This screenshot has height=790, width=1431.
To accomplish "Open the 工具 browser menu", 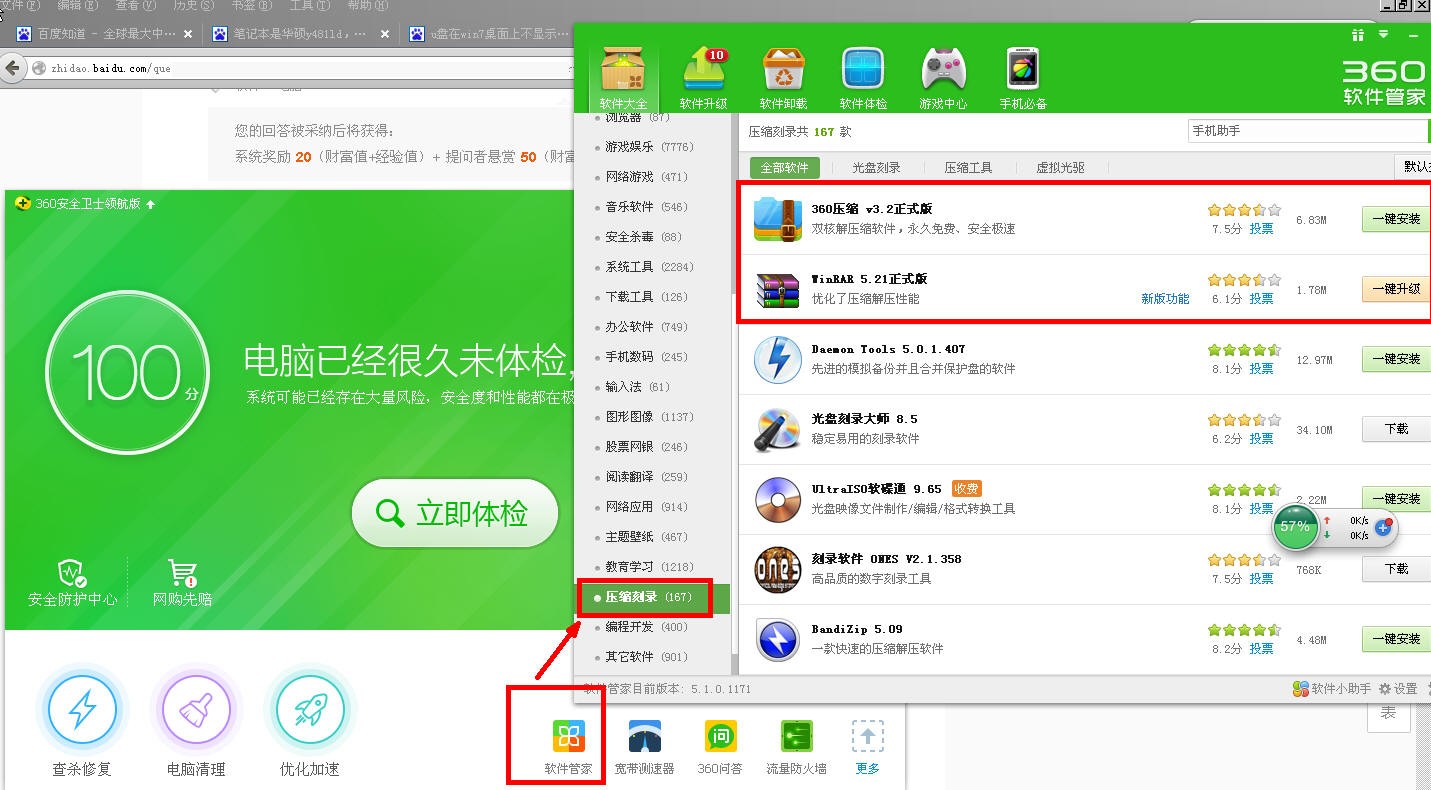I will (x=309, y=5).
